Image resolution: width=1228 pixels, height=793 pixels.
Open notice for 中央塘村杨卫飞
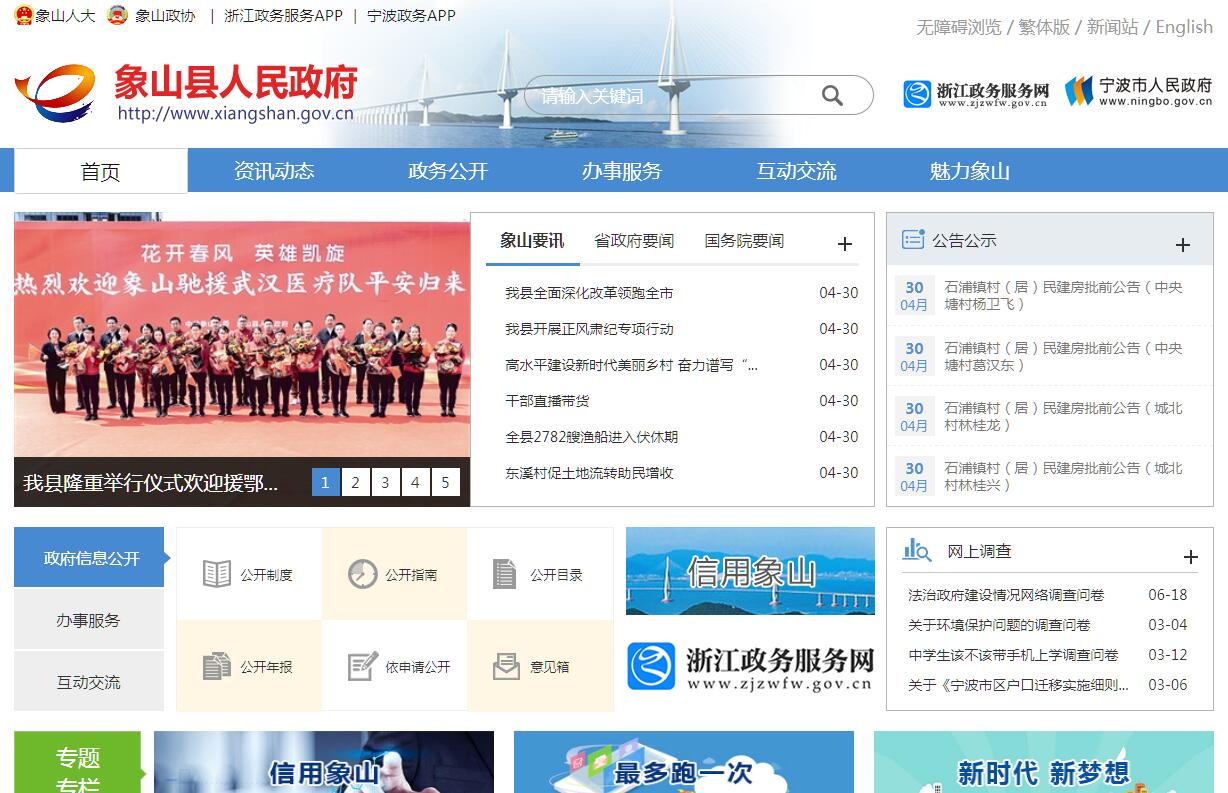[x=1063, y=295]
